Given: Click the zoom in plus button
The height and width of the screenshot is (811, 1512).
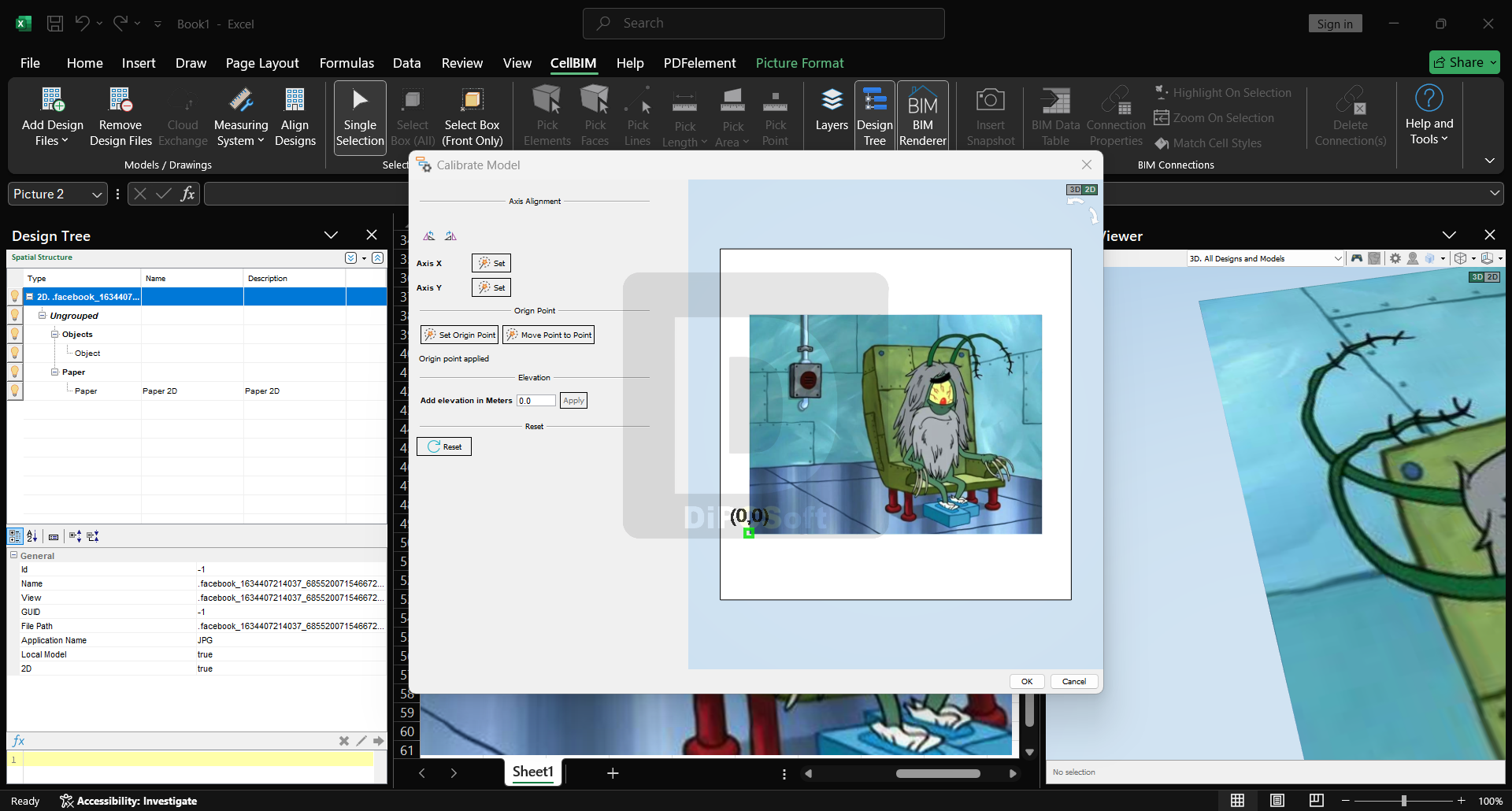Looking at the screenshot, I should click(1461, 801).
